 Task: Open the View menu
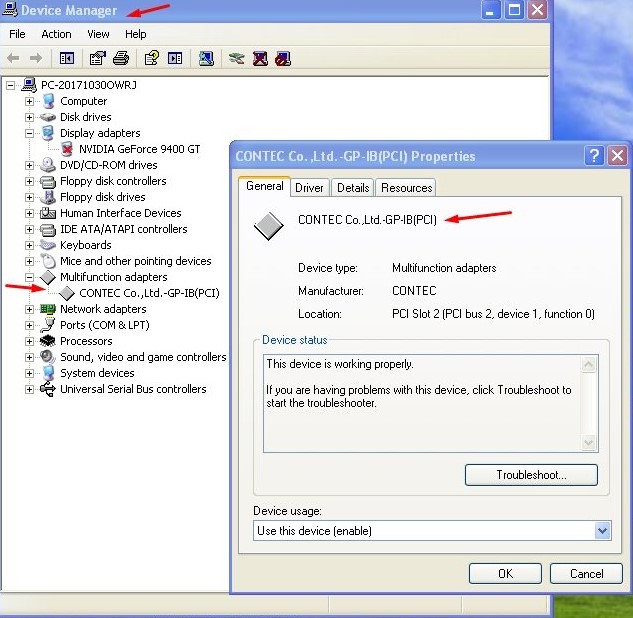[x=98, y=34]
